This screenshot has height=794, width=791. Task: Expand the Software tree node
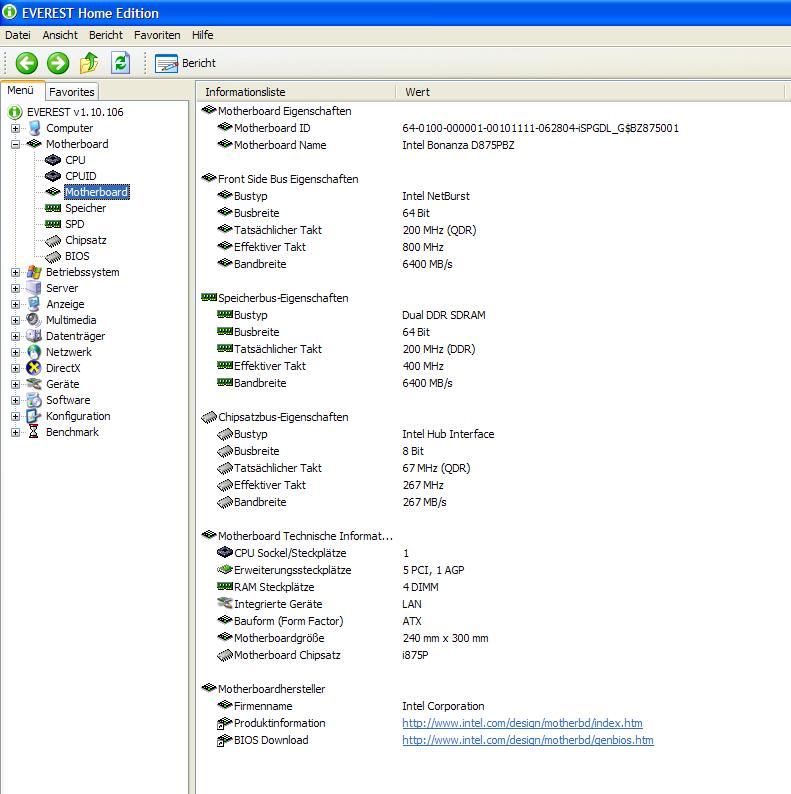point(15,401)
